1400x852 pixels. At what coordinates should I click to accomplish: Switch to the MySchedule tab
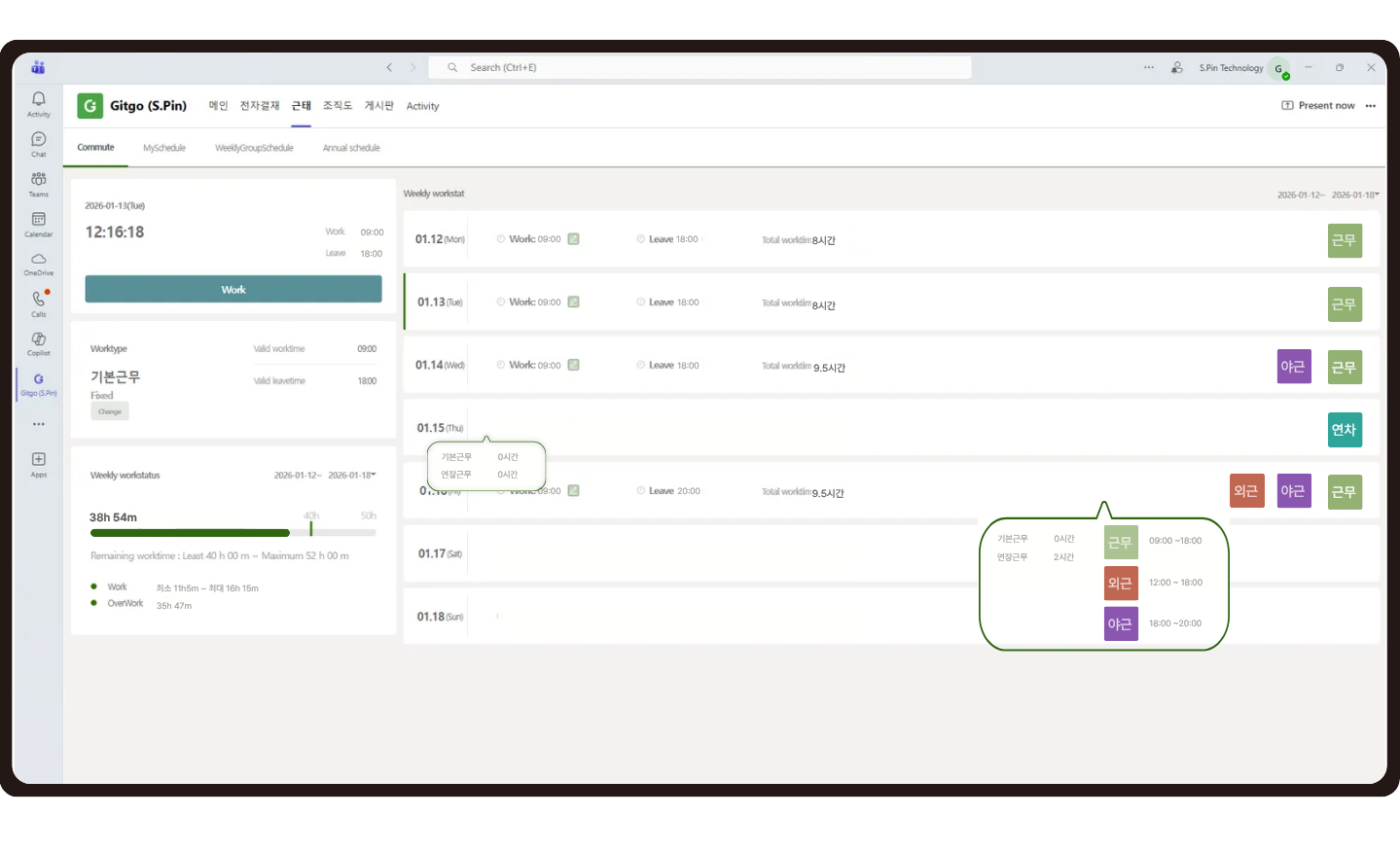tap(164, 148)
